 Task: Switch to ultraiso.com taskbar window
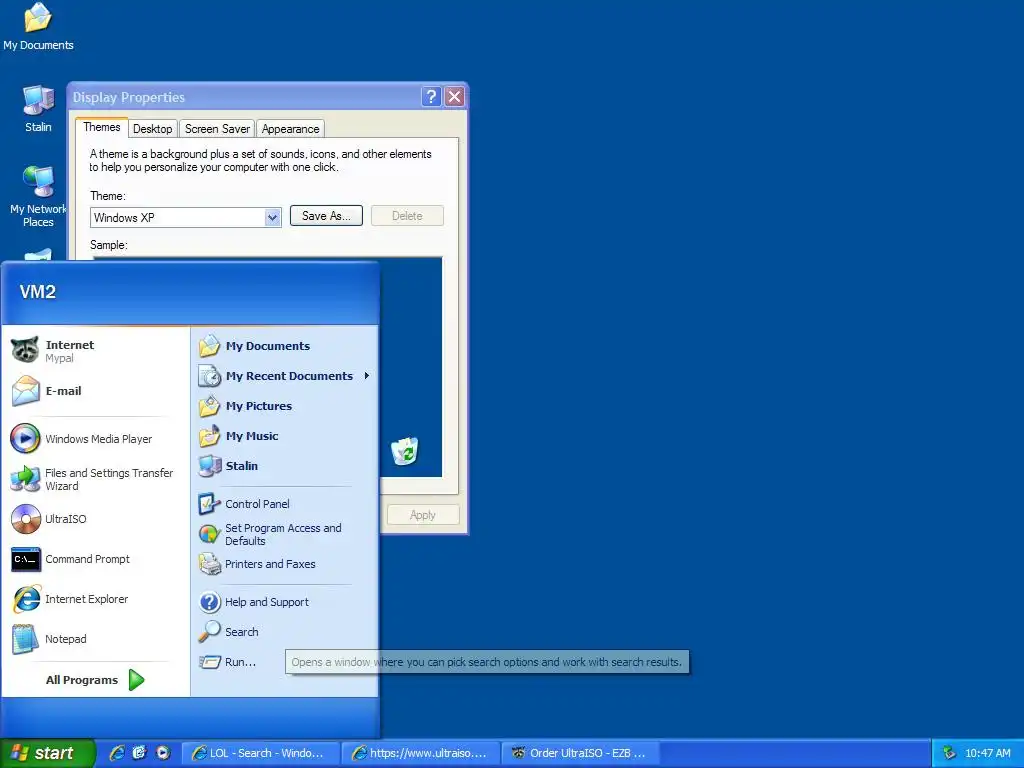click(421, 753)
